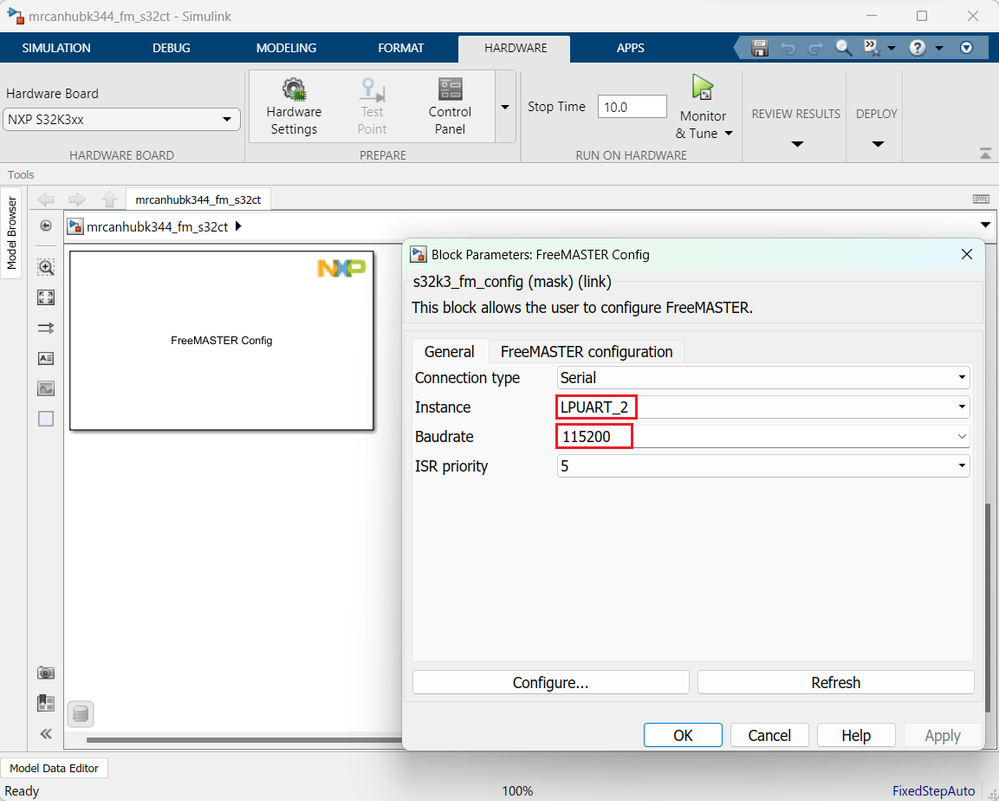Navigate forward in the model canvas

77,199
